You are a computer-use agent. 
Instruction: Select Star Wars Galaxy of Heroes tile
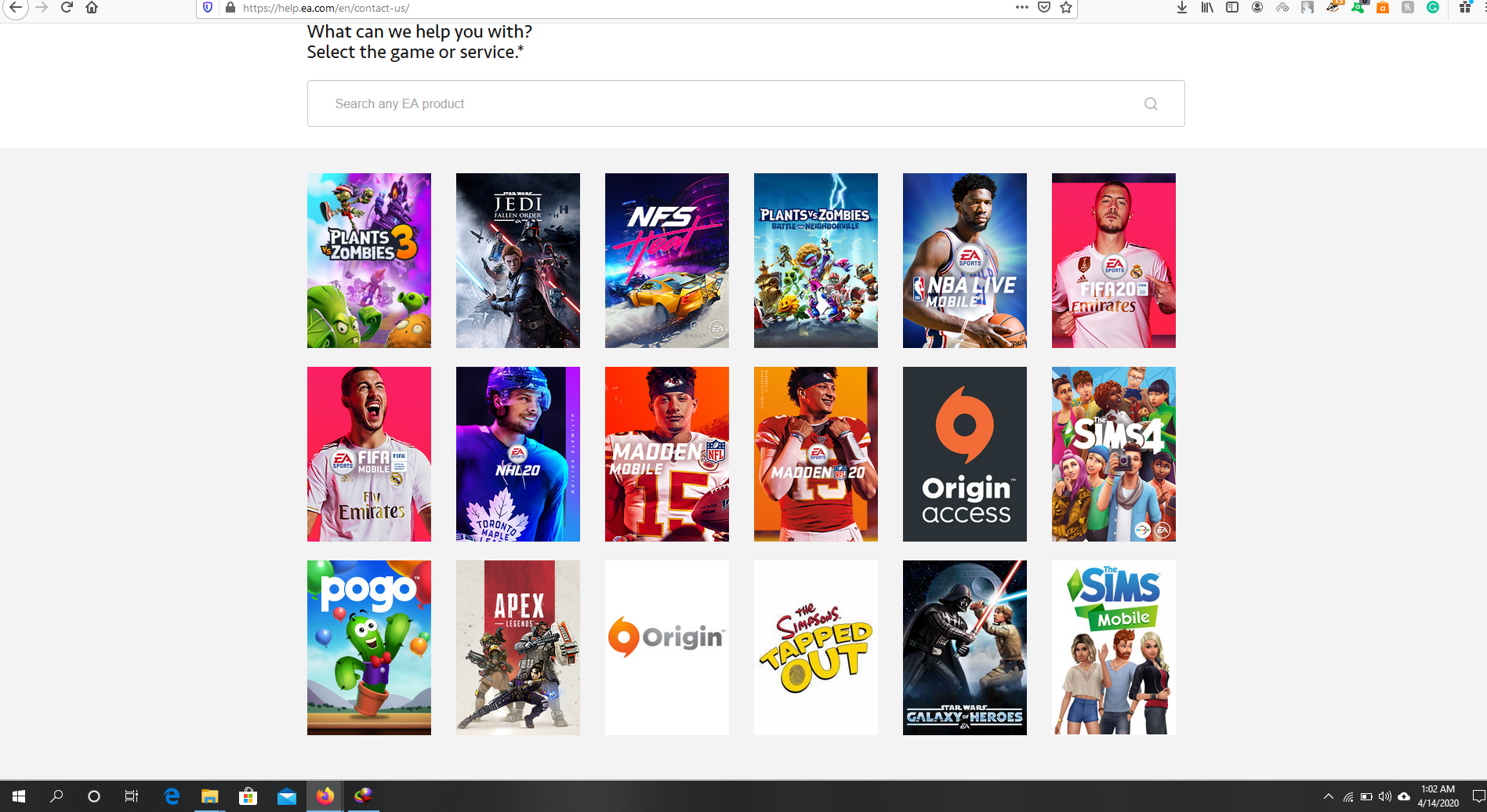(x=965, y=647)
